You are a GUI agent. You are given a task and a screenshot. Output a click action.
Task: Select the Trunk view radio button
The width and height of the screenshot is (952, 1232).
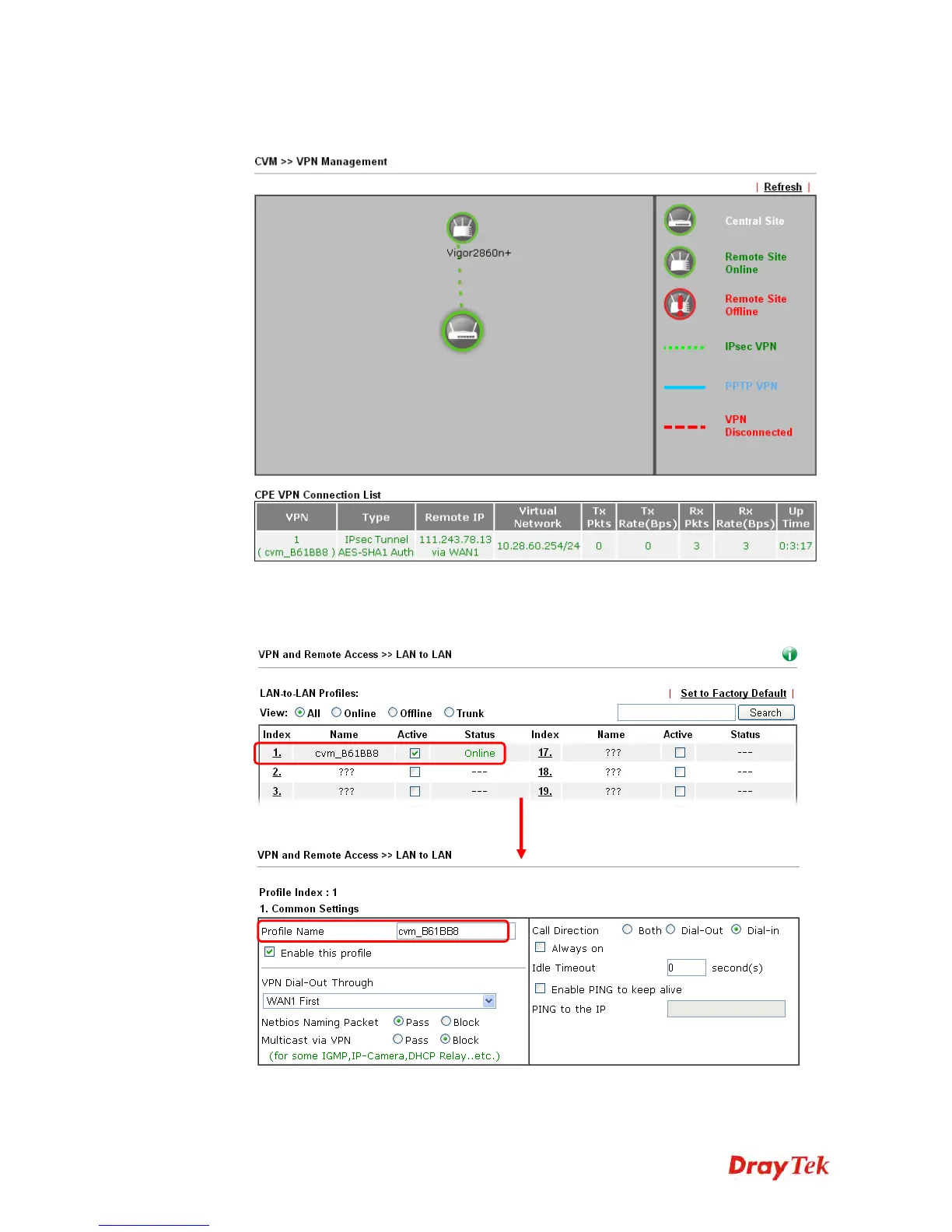449,712
